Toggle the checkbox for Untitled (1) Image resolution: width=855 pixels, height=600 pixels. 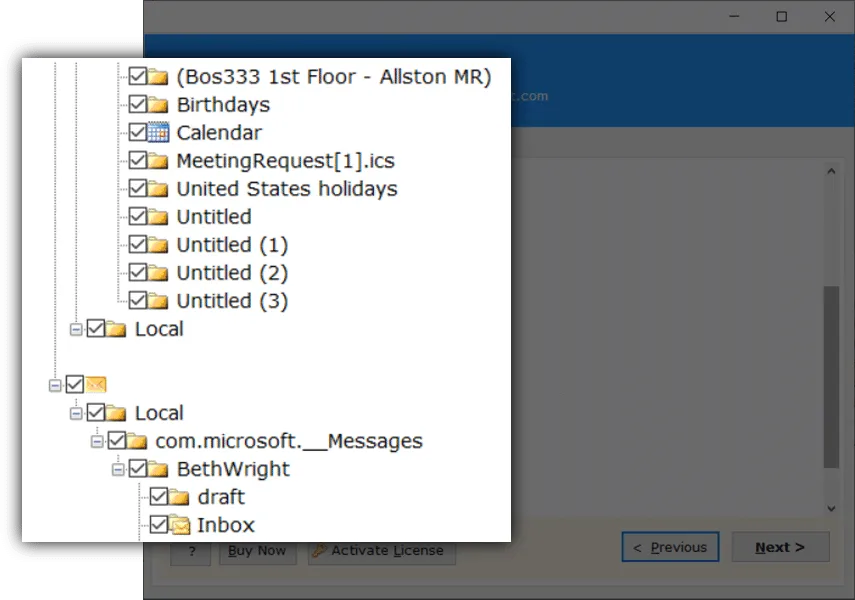(139, 244)
